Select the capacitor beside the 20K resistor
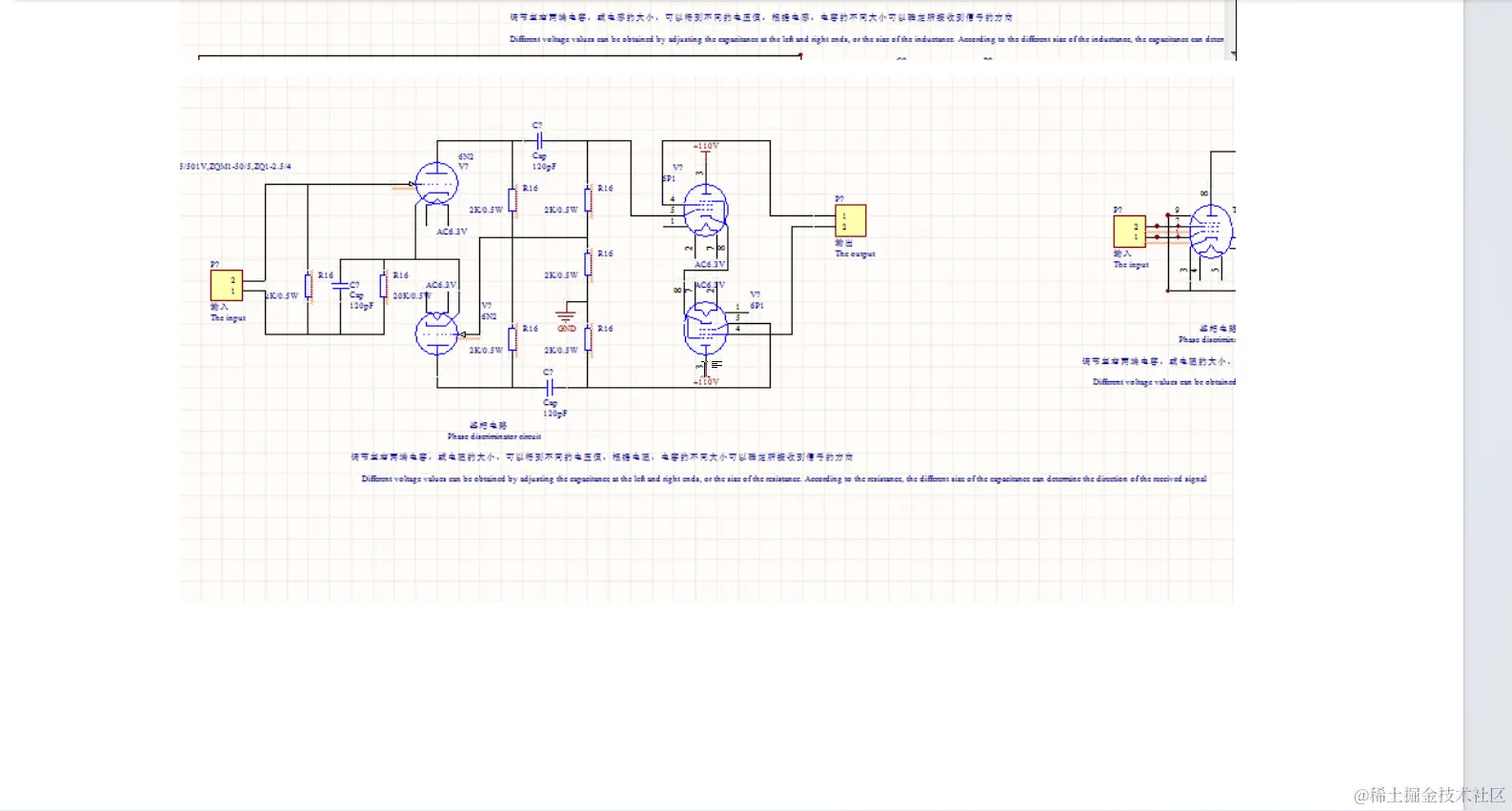 343,285
